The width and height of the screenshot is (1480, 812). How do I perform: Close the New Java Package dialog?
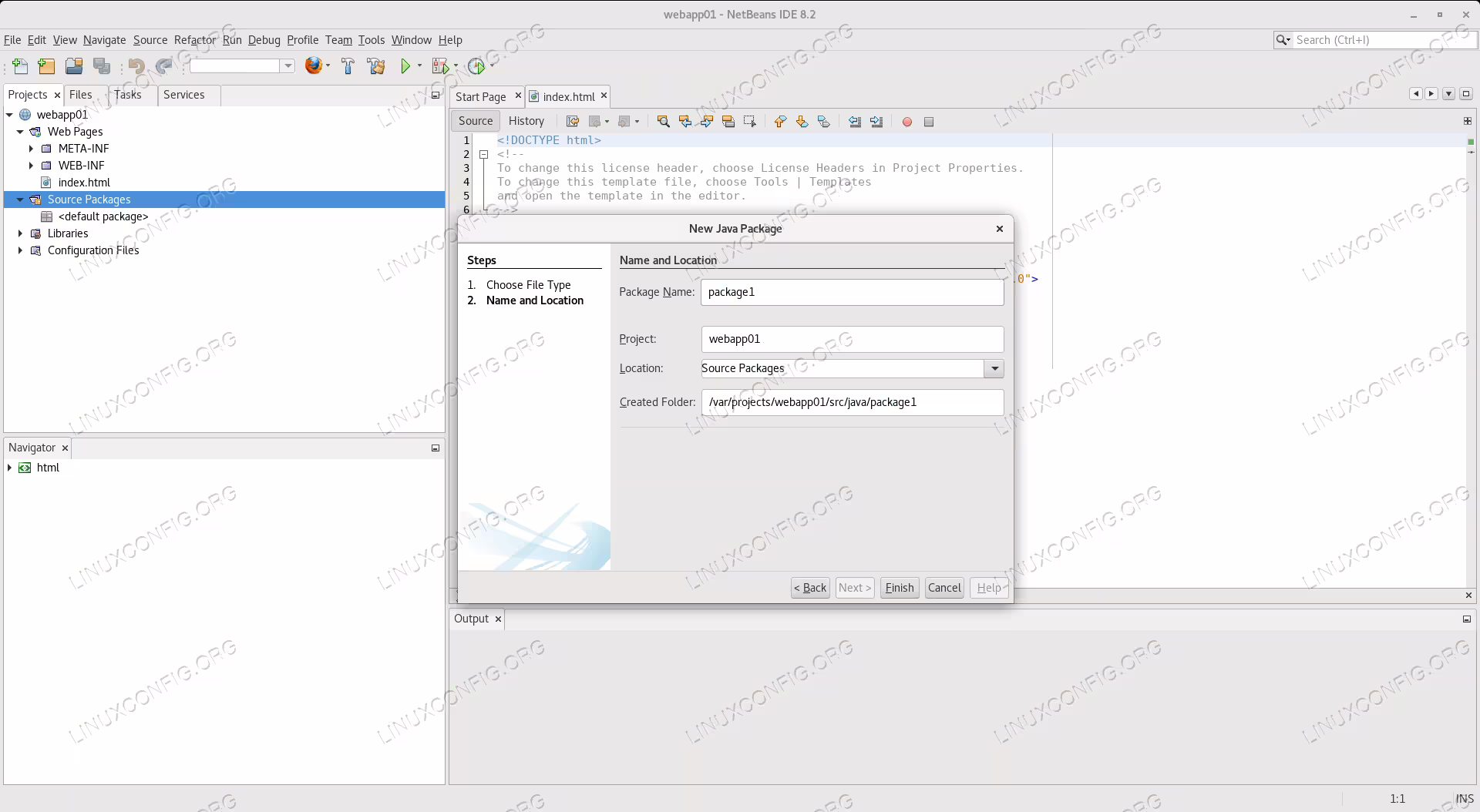[x=1000, y=229]
